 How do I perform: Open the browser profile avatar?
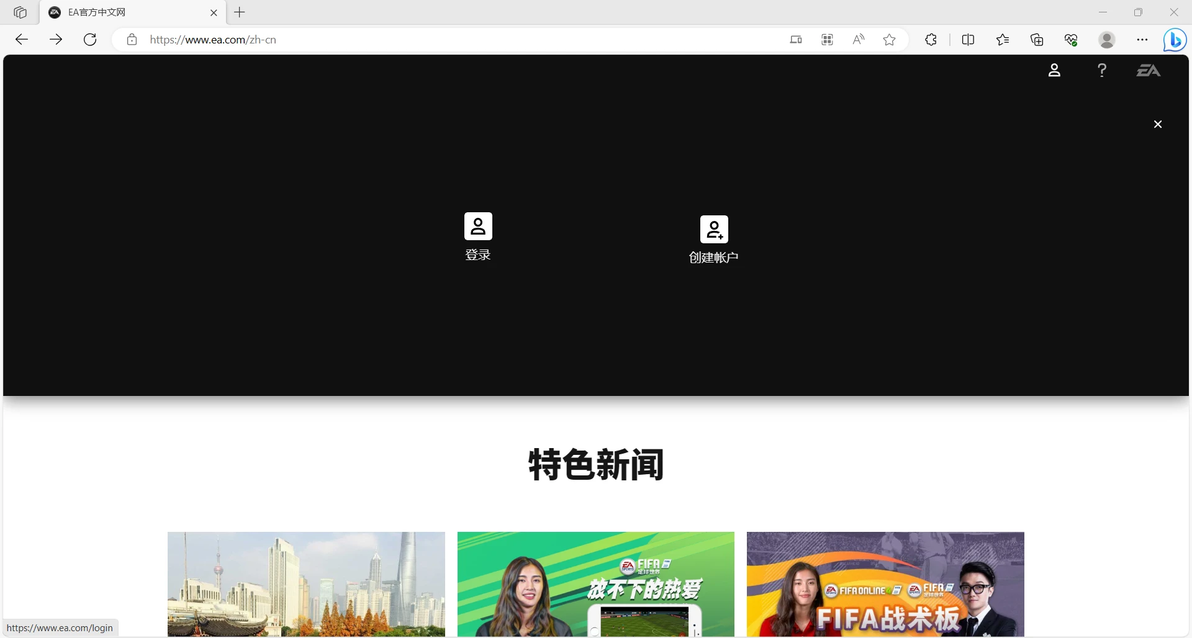[x=1107, y=40]
